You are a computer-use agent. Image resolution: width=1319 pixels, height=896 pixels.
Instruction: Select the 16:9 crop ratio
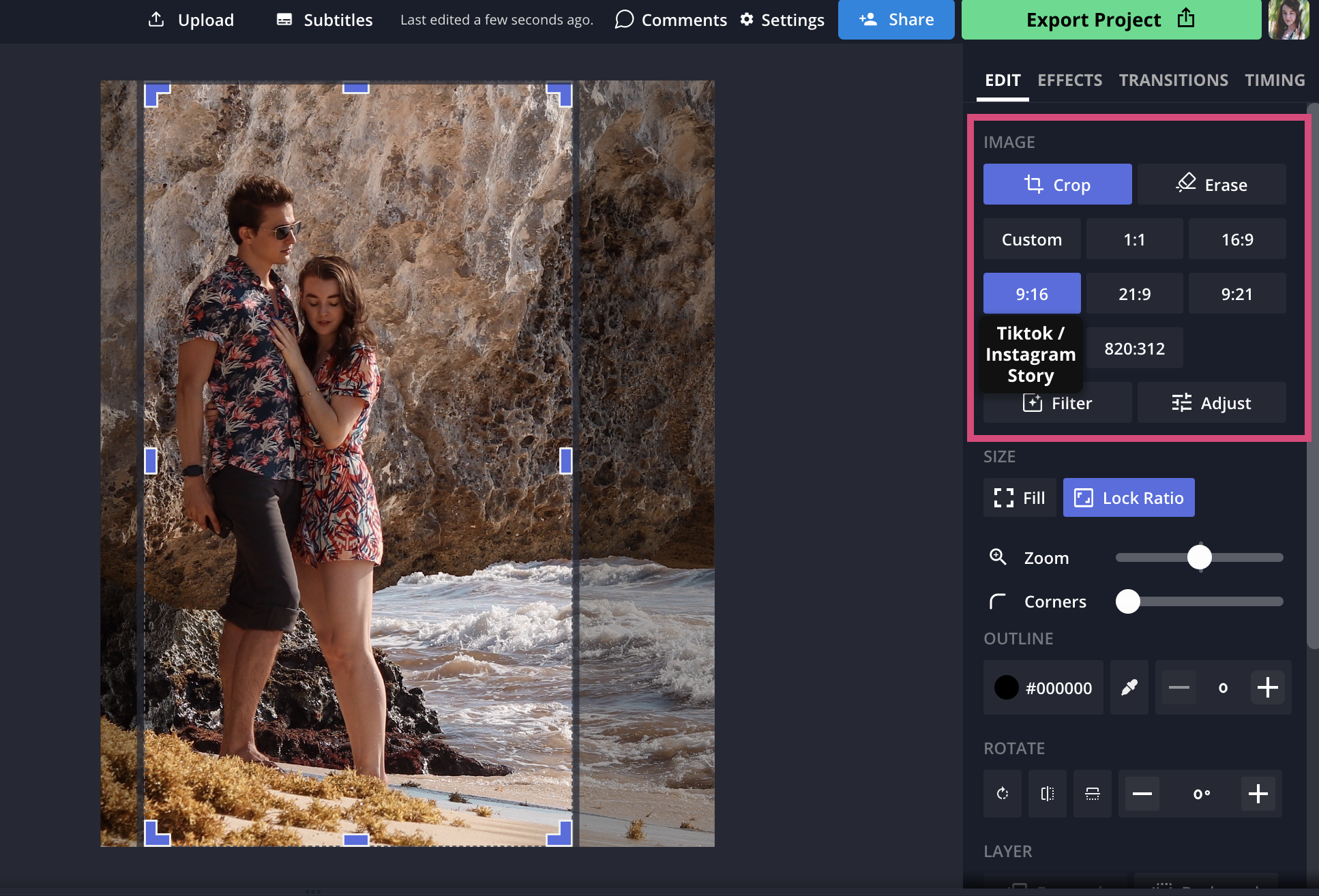(1236, 239)
